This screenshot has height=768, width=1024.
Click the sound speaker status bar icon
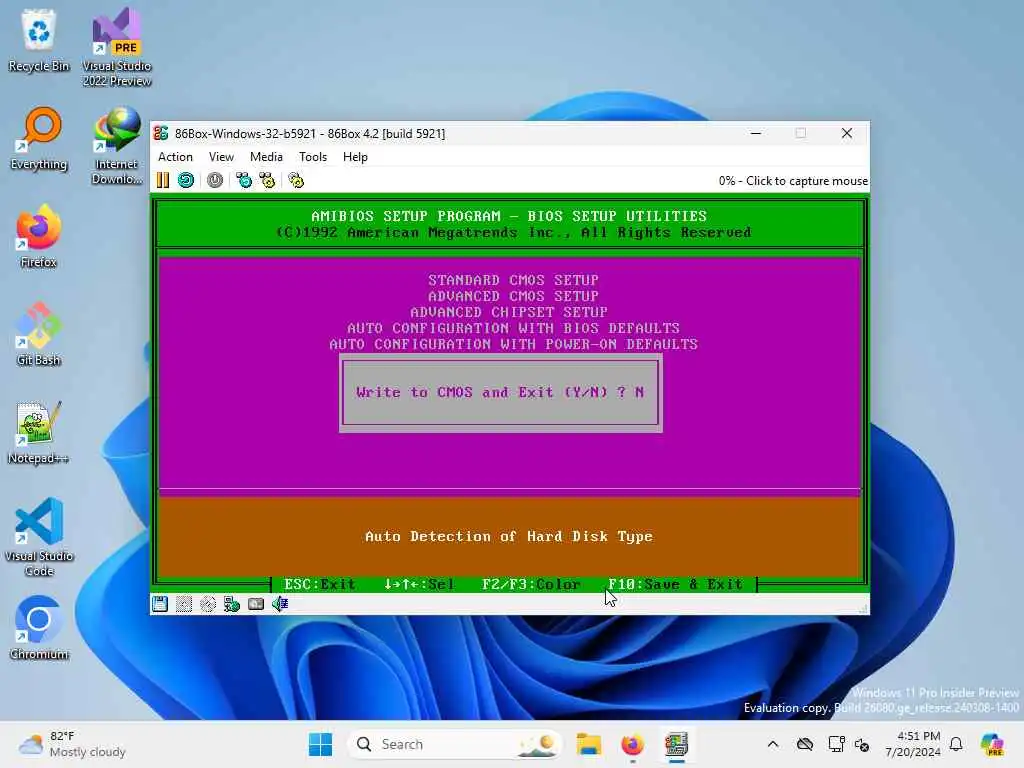[280, 604]
